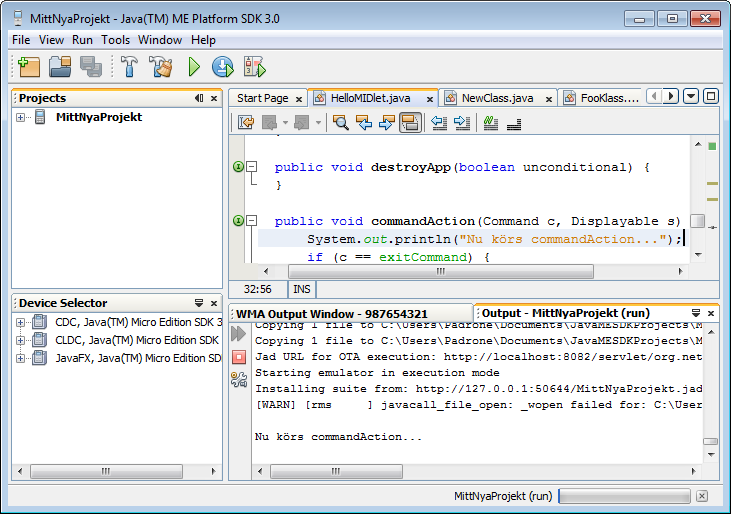The image size is (731, 514).
Task: Click the MittNyaProjekt run progress bar
Action: tap(625, 496)
